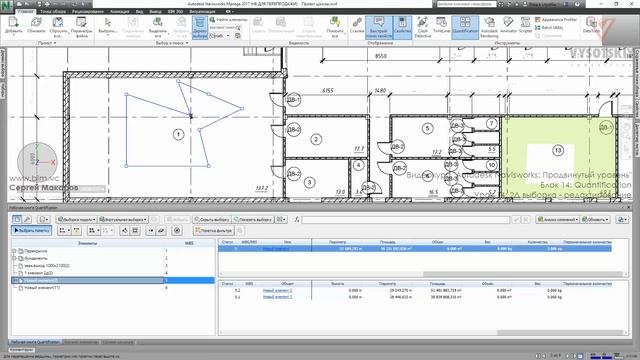Screen dimensions: 640x360
Task: Toggle the Пометка фильтра button
Action: pos(214,231)
